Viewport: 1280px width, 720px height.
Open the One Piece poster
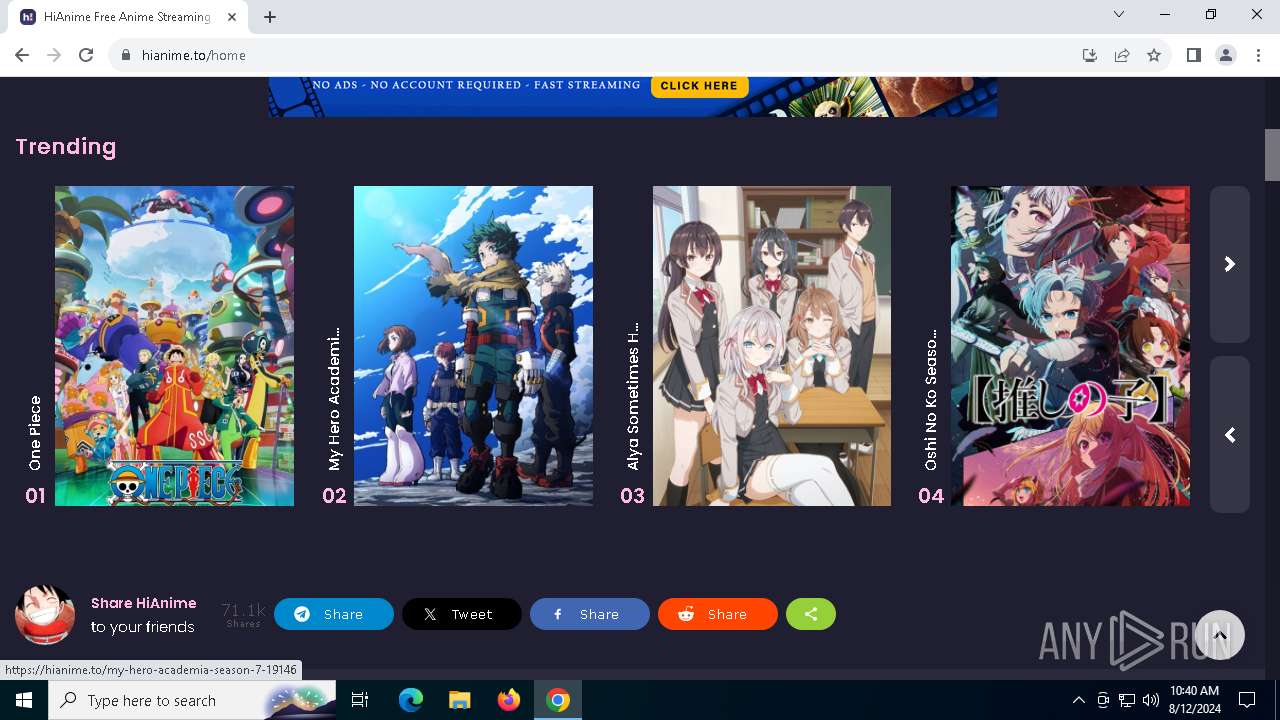click(x=174, y=346)
